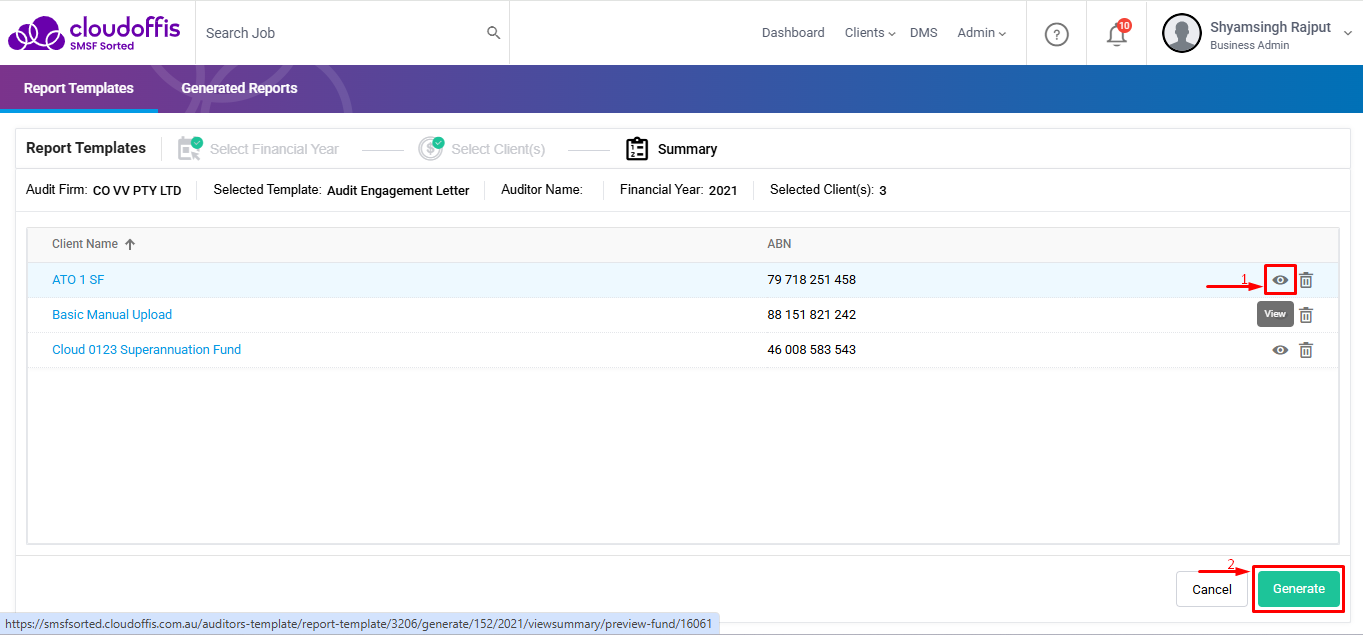Click the user profile avatar
Screen dimensions: 1363x635
pyautogui.click(x=1181, y=33)
